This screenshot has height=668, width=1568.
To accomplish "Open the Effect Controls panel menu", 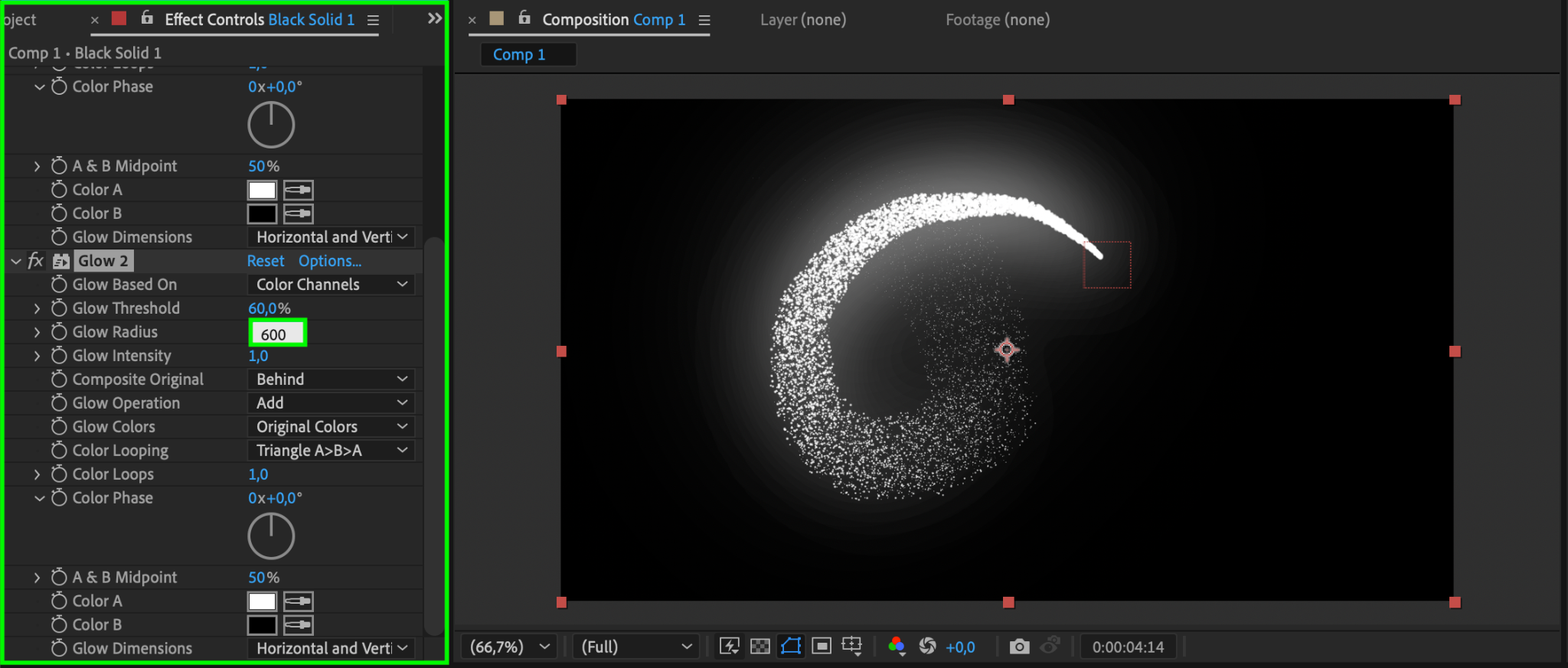I will [373, 21].
